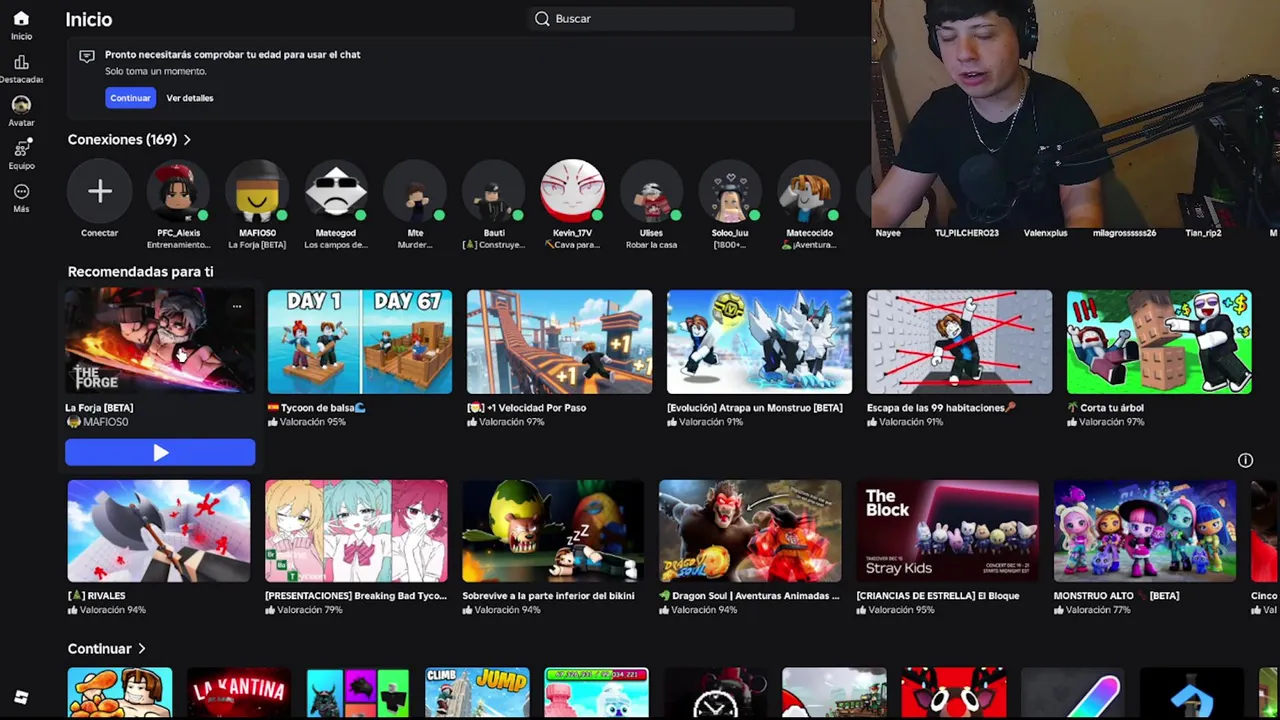Open Soloo_luu avatar
The width and height of the screenshot is (1280, 720).
pyautogui.click(x=730, y=191)
